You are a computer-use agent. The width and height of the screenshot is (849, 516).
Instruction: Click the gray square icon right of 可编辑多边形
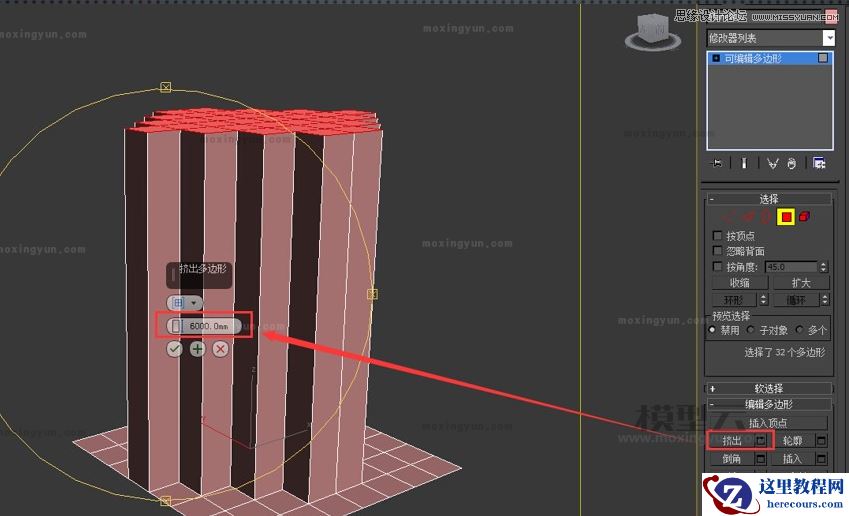[x=823, y=58]
